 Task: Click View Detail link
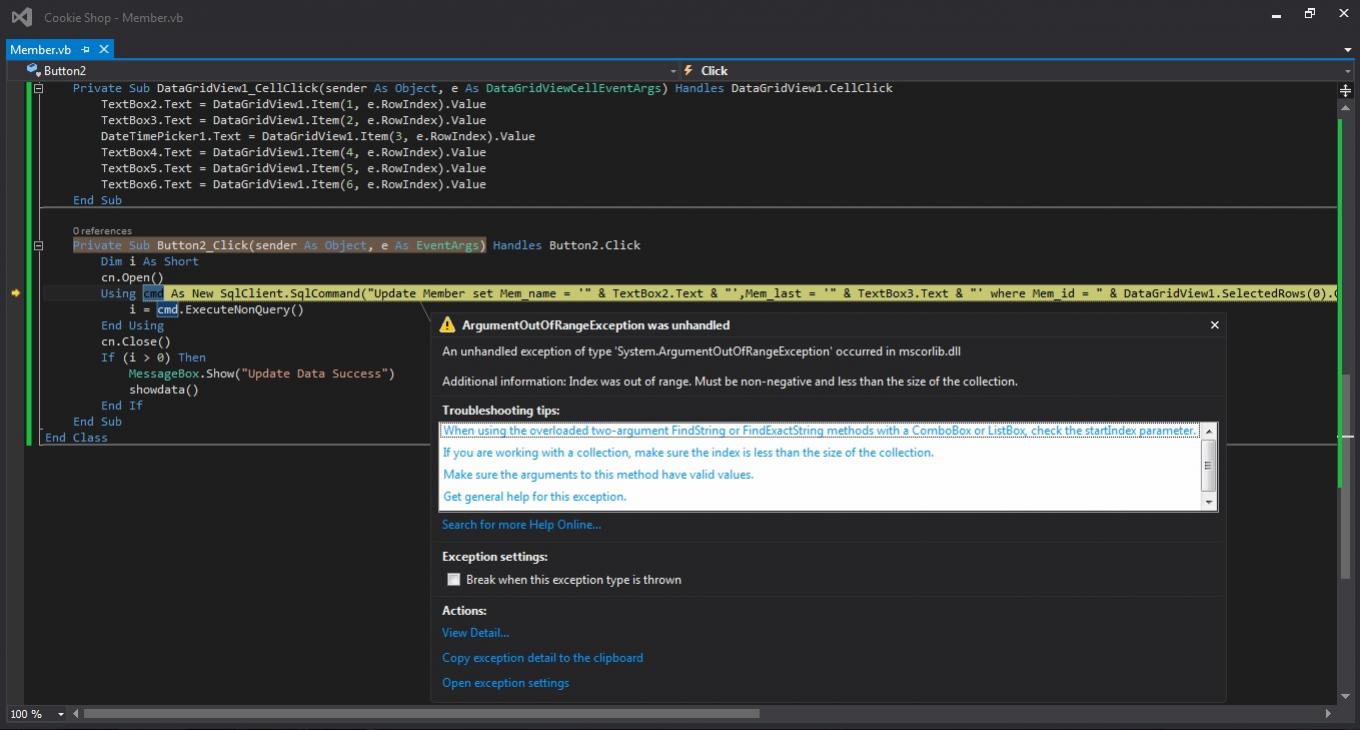476,632
